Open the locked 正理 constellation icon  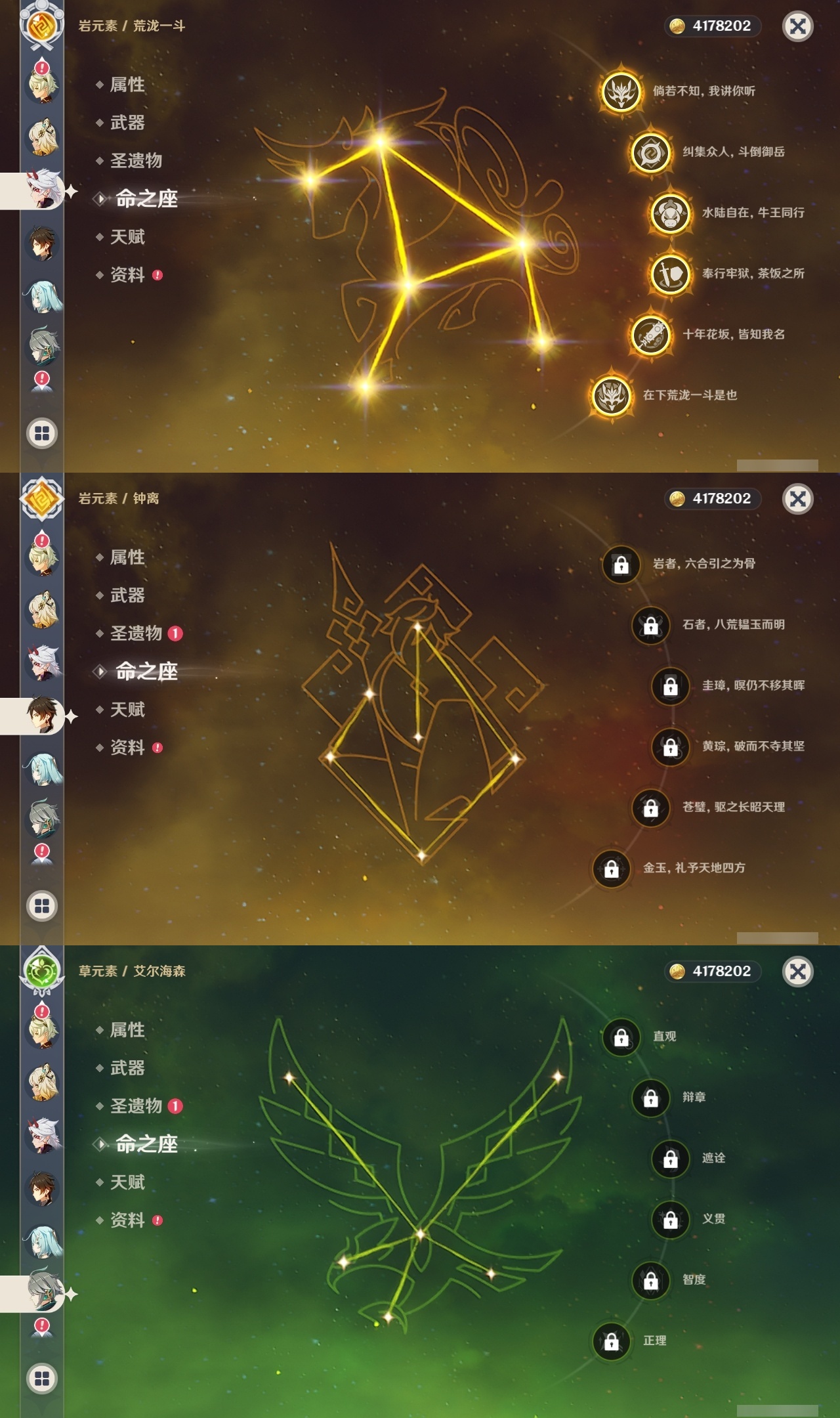point(611,1341)
